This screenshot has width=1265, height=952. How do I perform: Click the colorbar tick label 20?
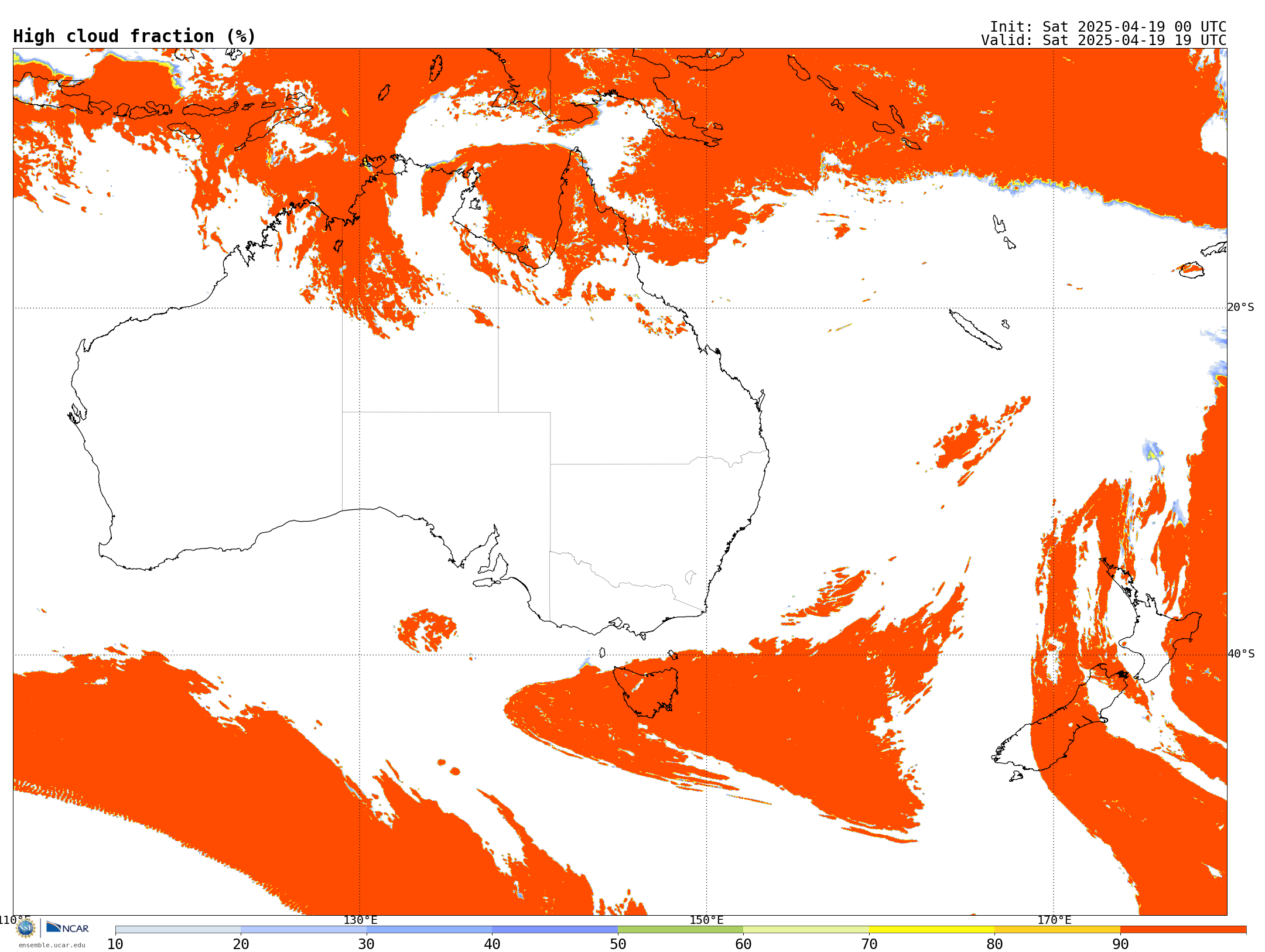[x=241, y=944]
